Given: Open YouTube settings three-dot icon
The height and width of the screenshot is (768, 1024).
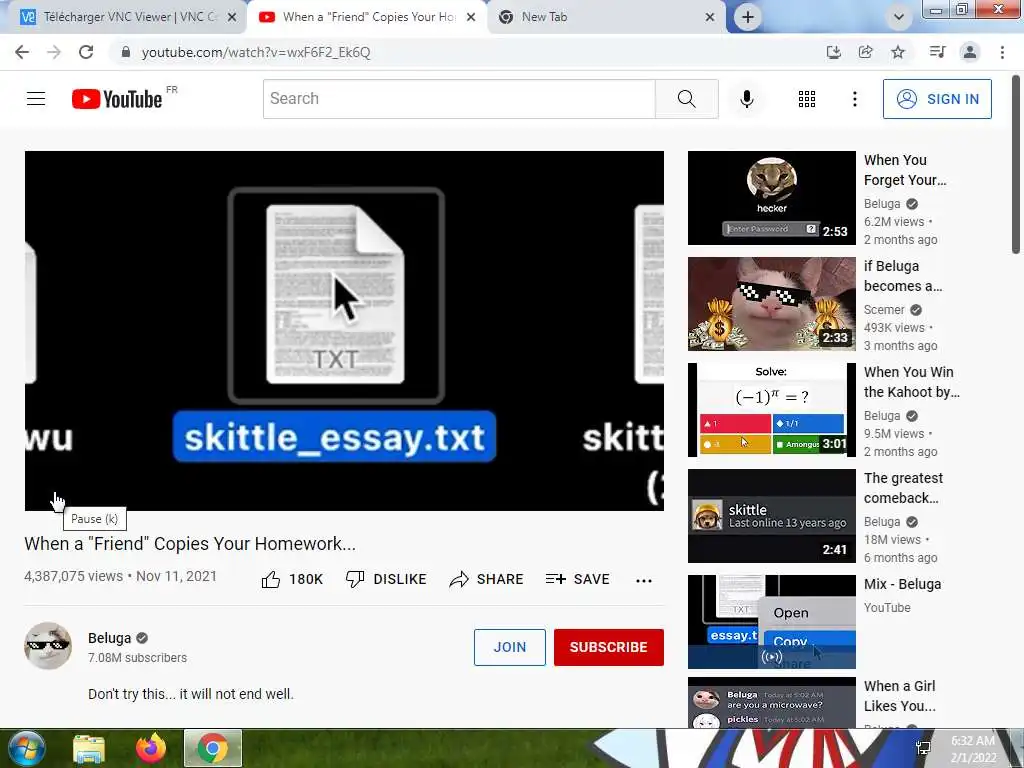Looking at the screenshot, I should pos(855,99).
